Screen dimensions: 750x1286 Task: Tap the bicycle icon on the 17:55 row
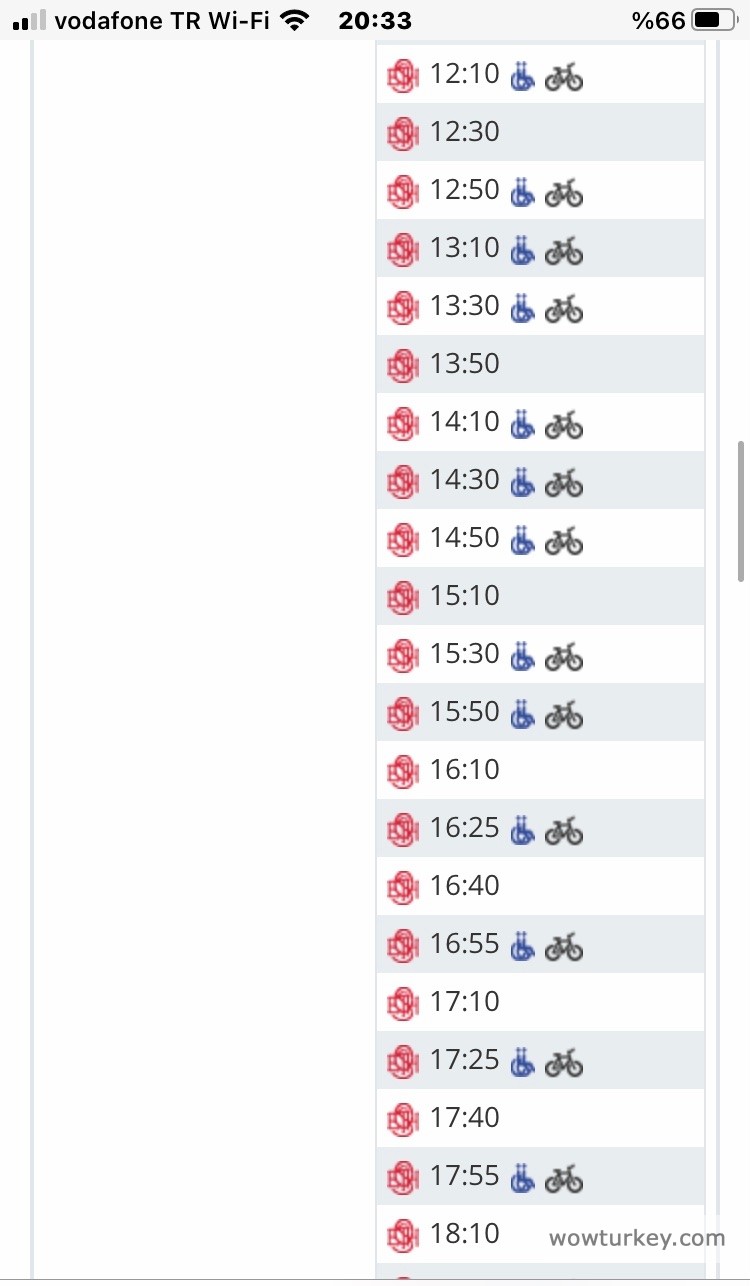[564, 1177]
